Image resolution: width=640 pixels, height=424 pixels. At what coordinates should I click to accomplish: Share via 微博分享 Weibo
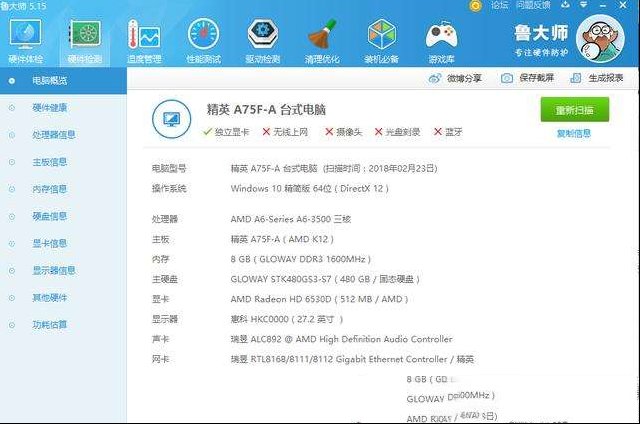tap(455, 78)
